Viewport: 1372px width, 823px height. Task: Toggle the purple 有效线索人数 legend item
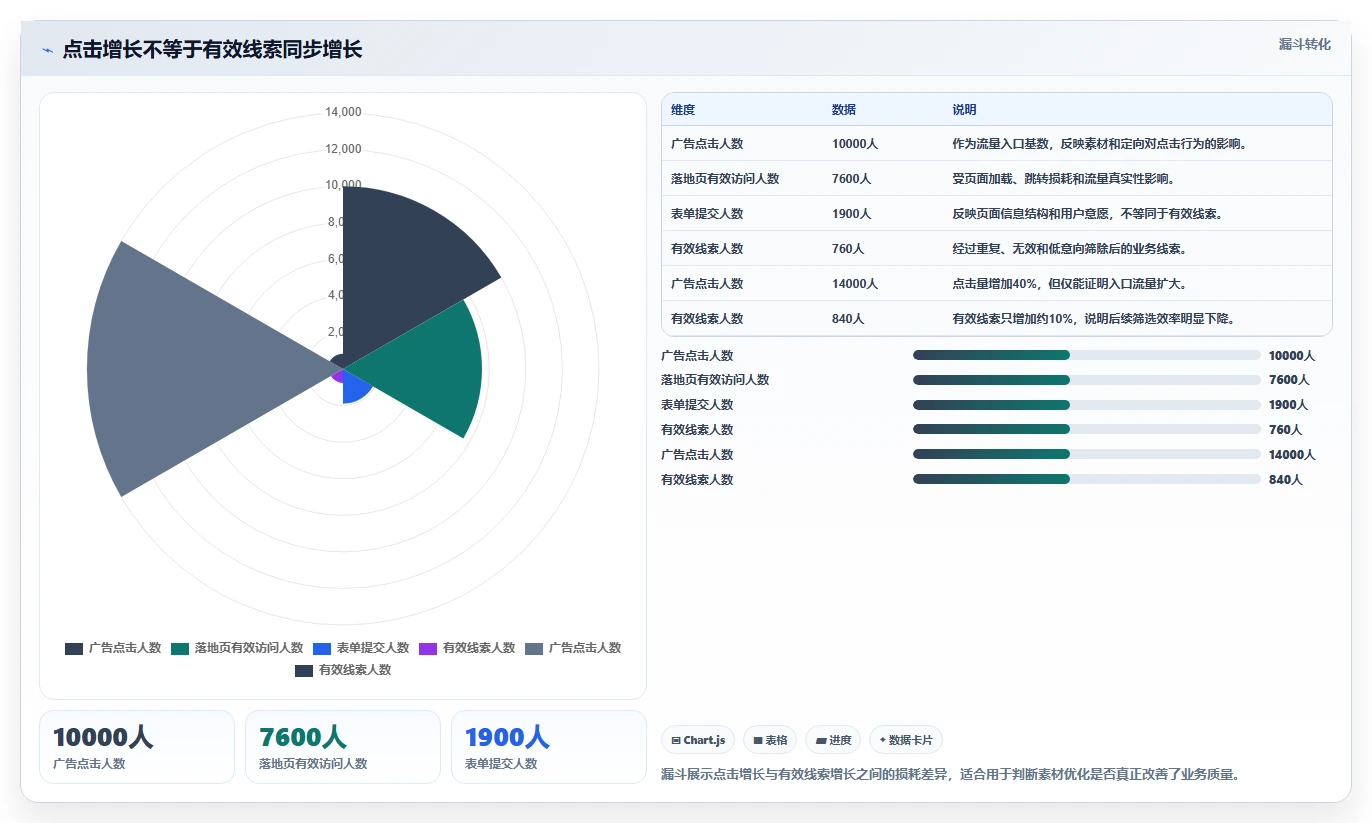pos(467,648)
